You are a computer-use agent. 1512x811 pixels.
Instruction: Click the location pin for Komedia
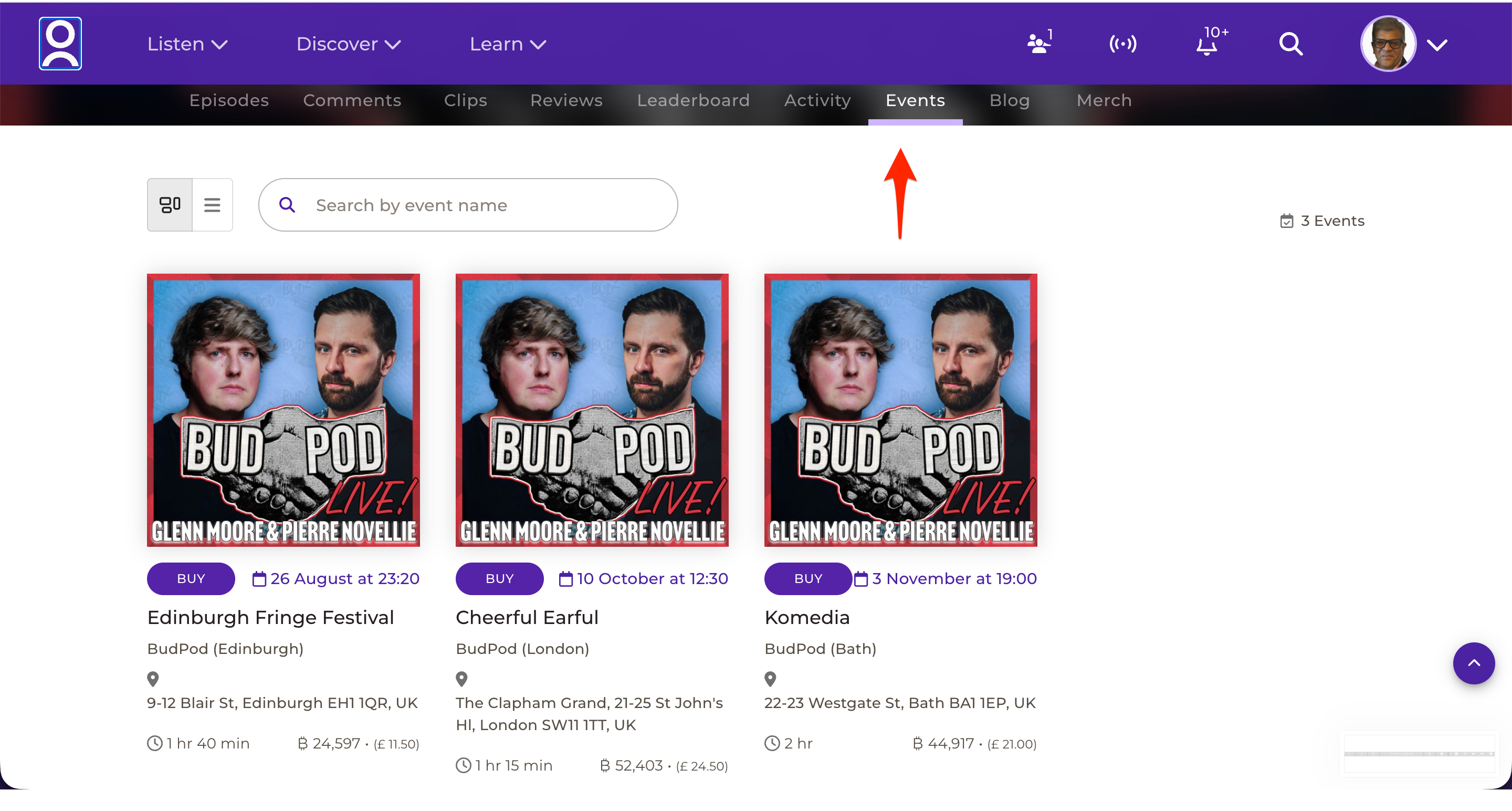coord(771,679)
